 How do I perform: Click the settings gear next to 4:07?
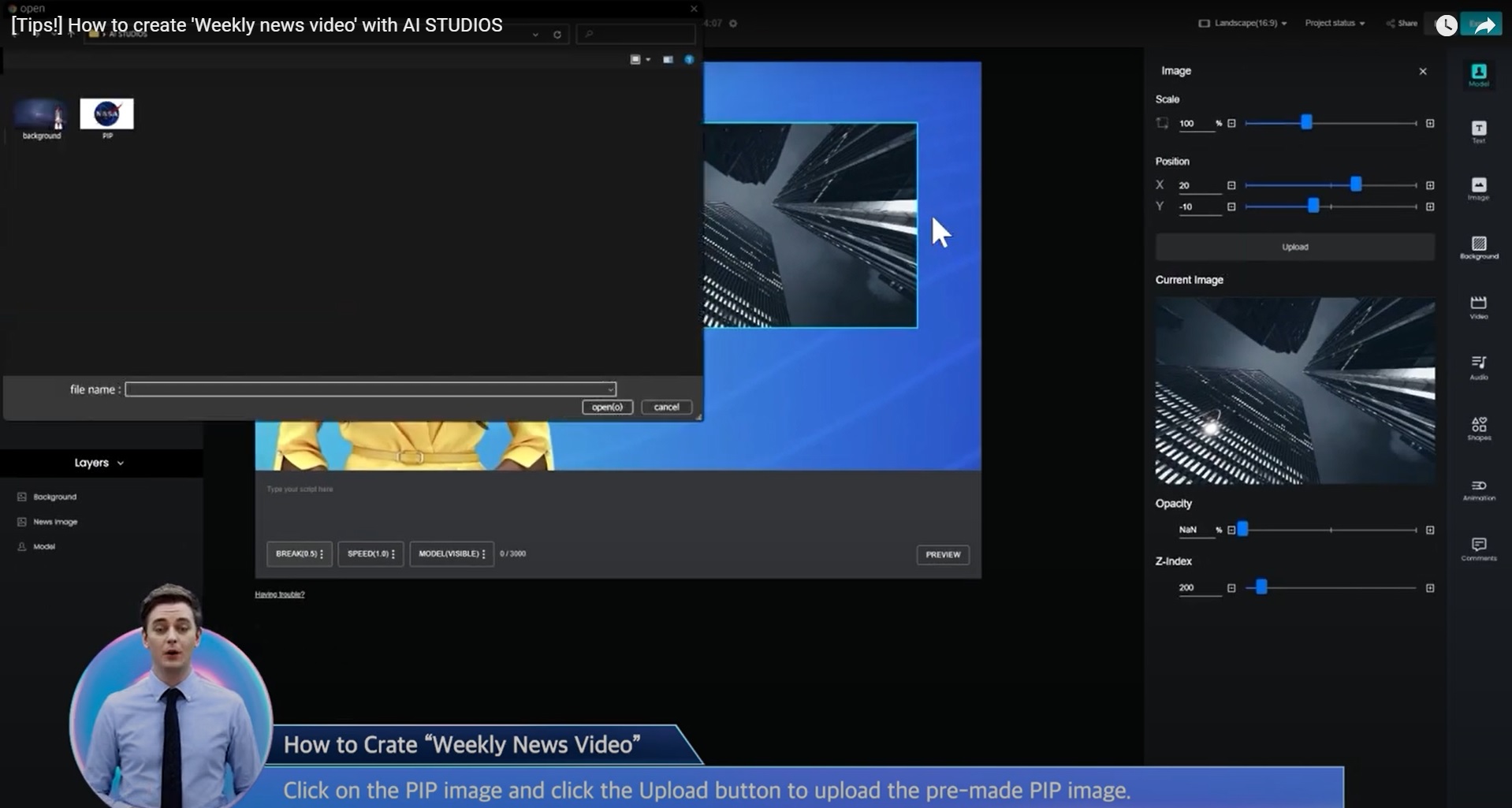click(733, 24)
